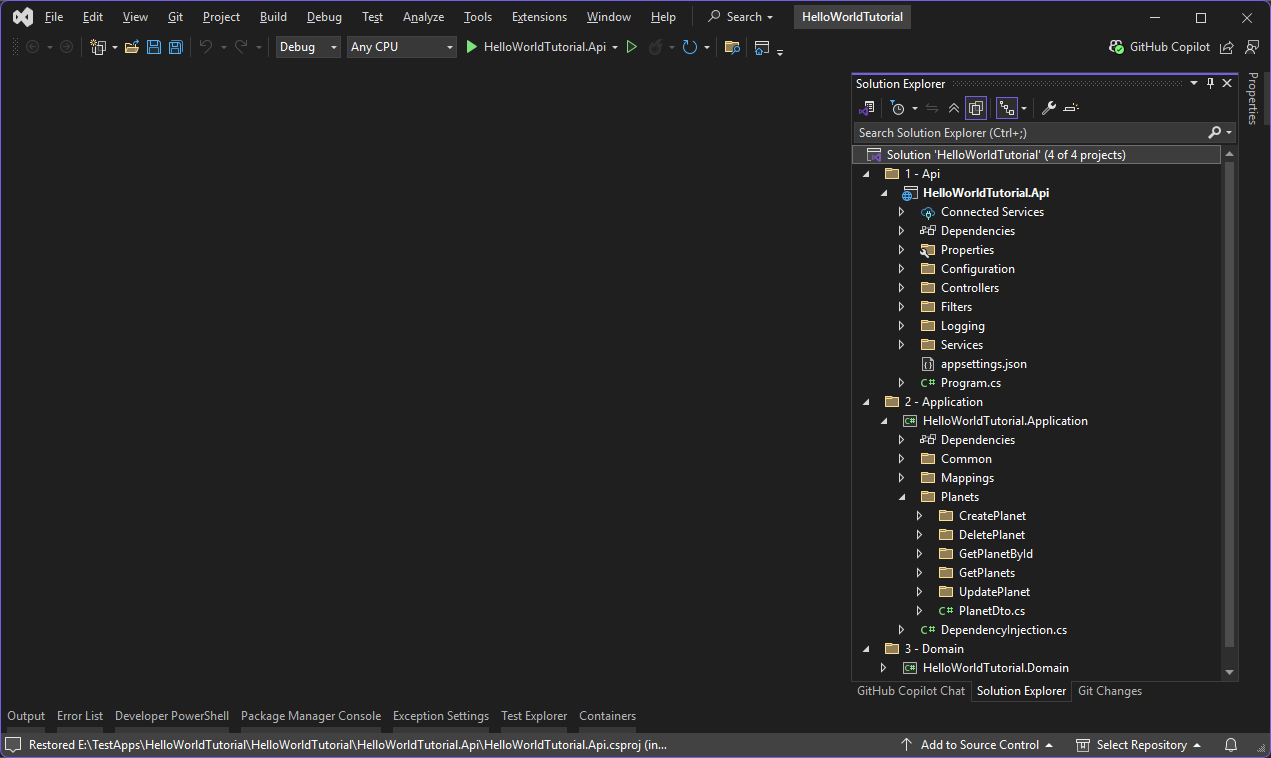Viewport: 1271px width, 758px height.
Task: Click the Visual Studio logo icon
Action: pyautogui.click(x=22, y=17)
